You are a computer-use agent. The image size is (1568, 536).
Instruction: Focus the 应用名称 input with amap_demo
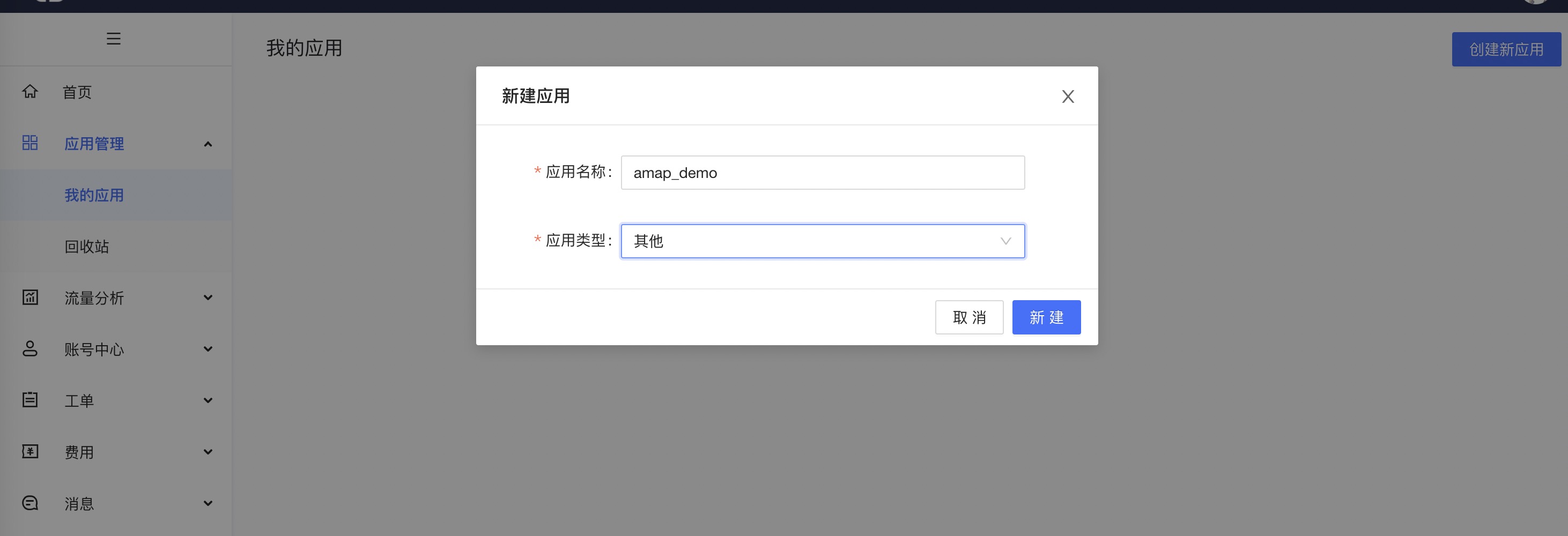tap(823, 173)
